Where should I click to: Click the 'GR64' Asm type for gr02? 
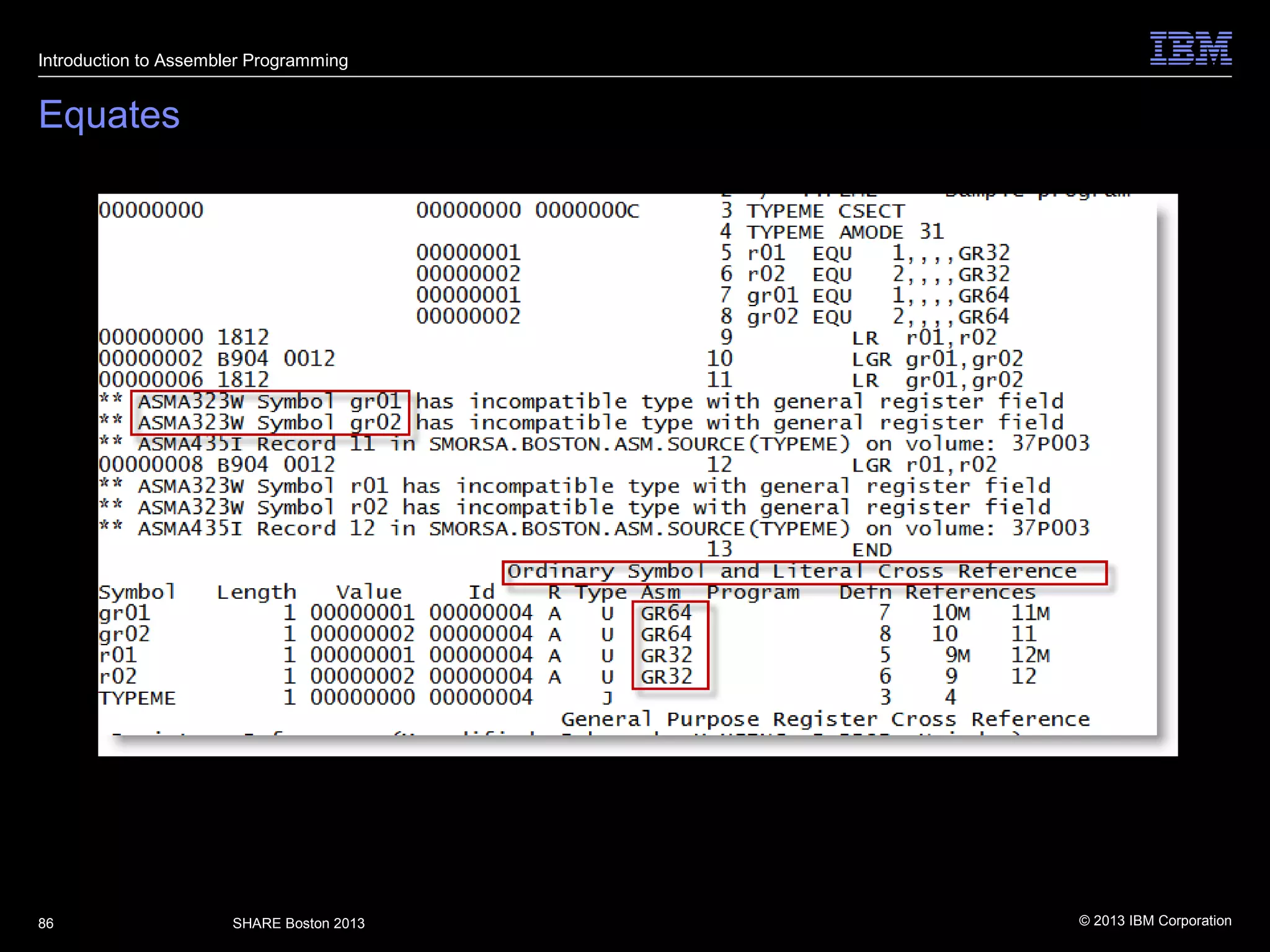point(667,635)
